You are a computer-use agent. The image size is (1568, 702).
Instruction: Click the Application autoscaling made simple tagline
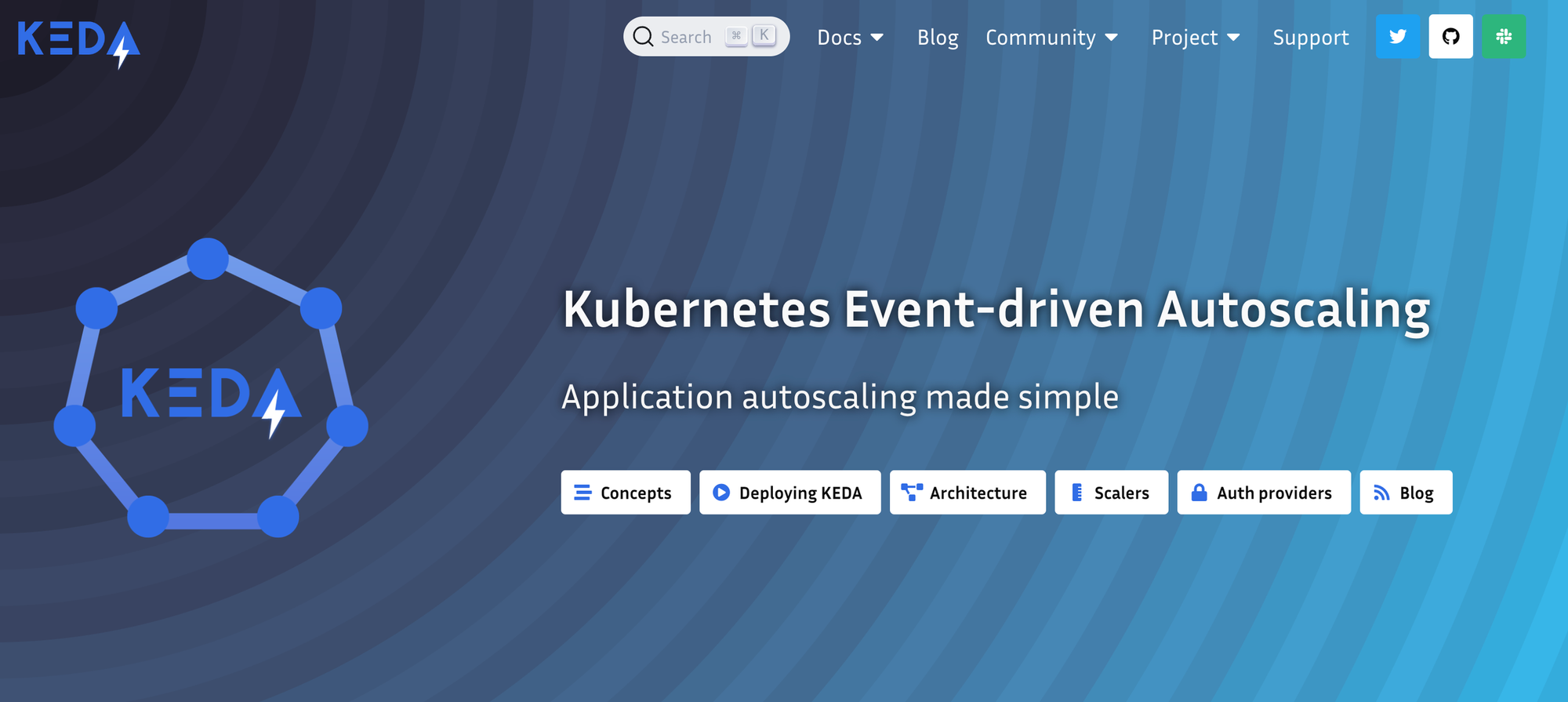(840, 398)
